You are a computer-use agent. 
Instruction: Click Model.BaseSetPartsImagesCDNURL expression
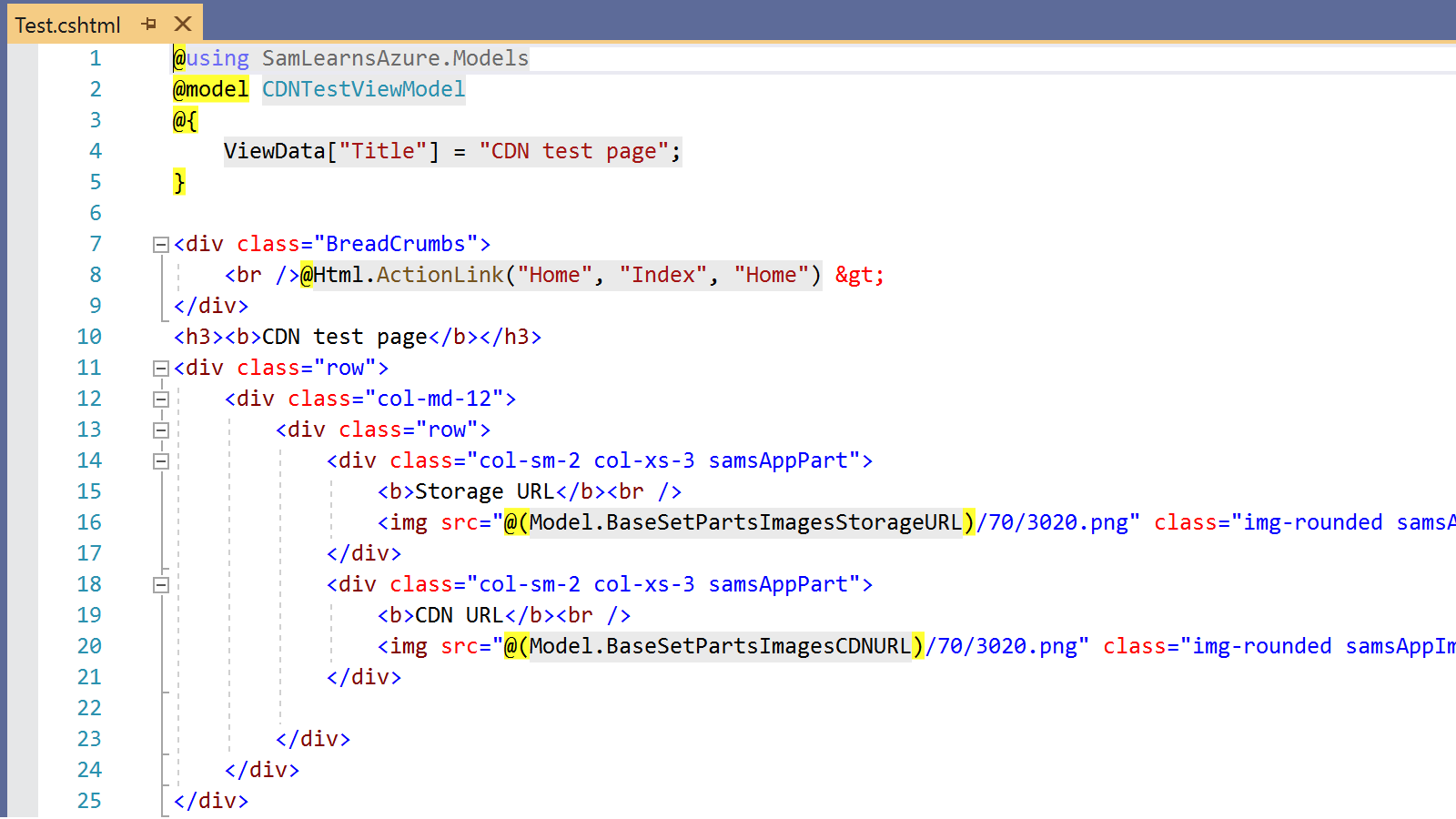coord(719,646)
